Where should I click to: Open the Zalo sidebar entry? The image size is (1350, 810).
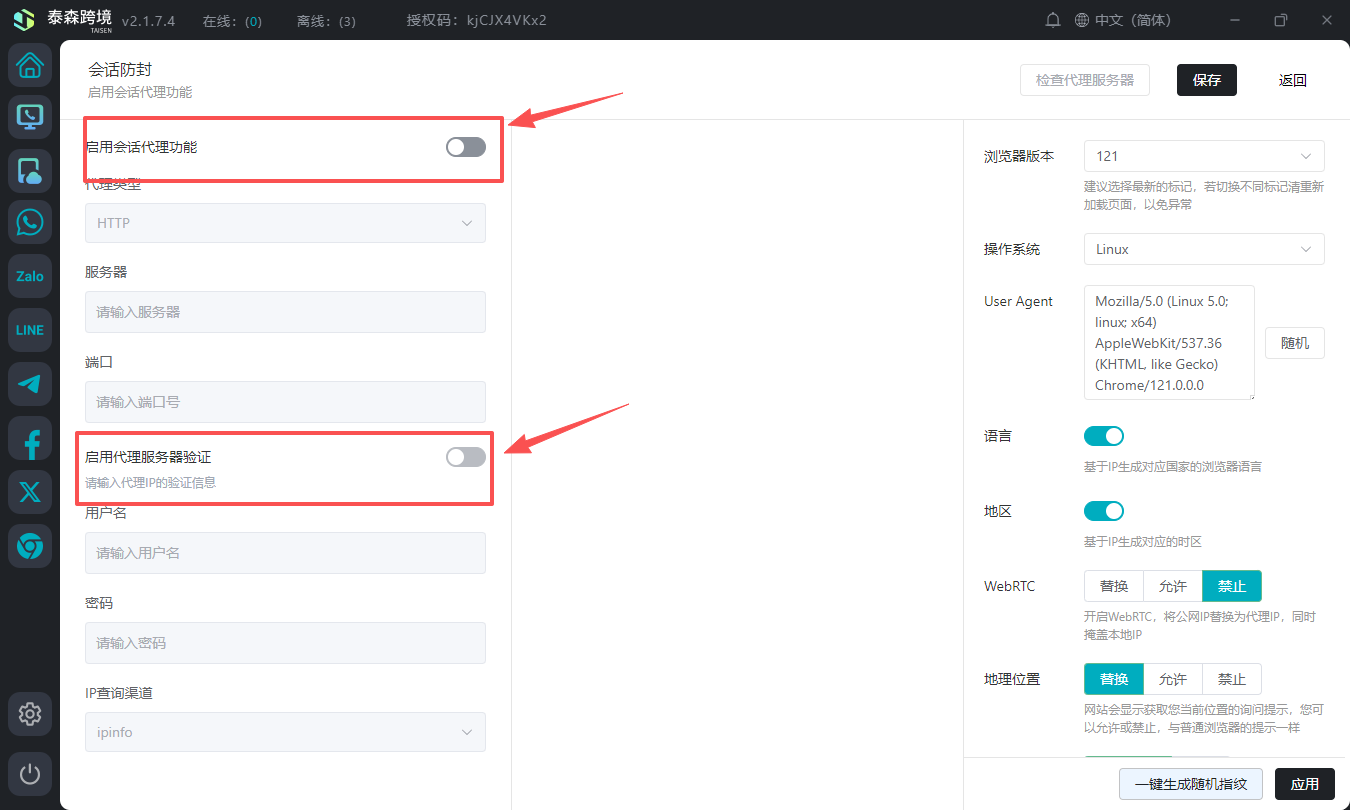click(x=30, y=276)
